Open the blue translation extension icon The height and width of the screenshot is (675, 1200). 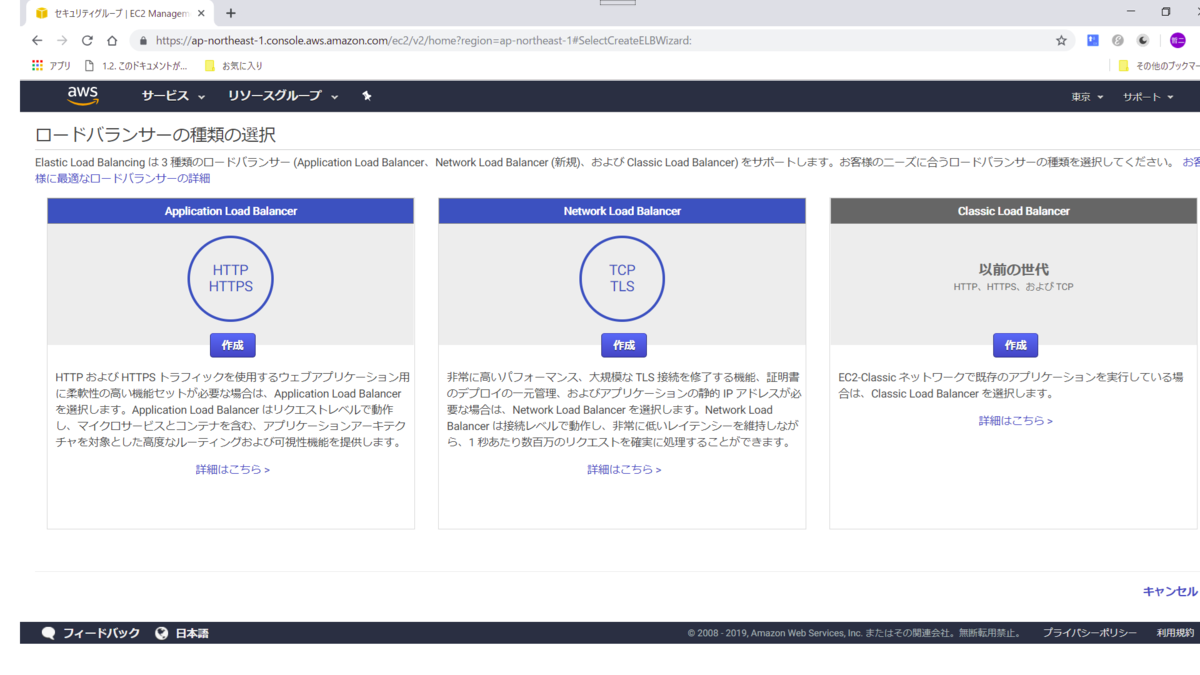click(1092, 40)
